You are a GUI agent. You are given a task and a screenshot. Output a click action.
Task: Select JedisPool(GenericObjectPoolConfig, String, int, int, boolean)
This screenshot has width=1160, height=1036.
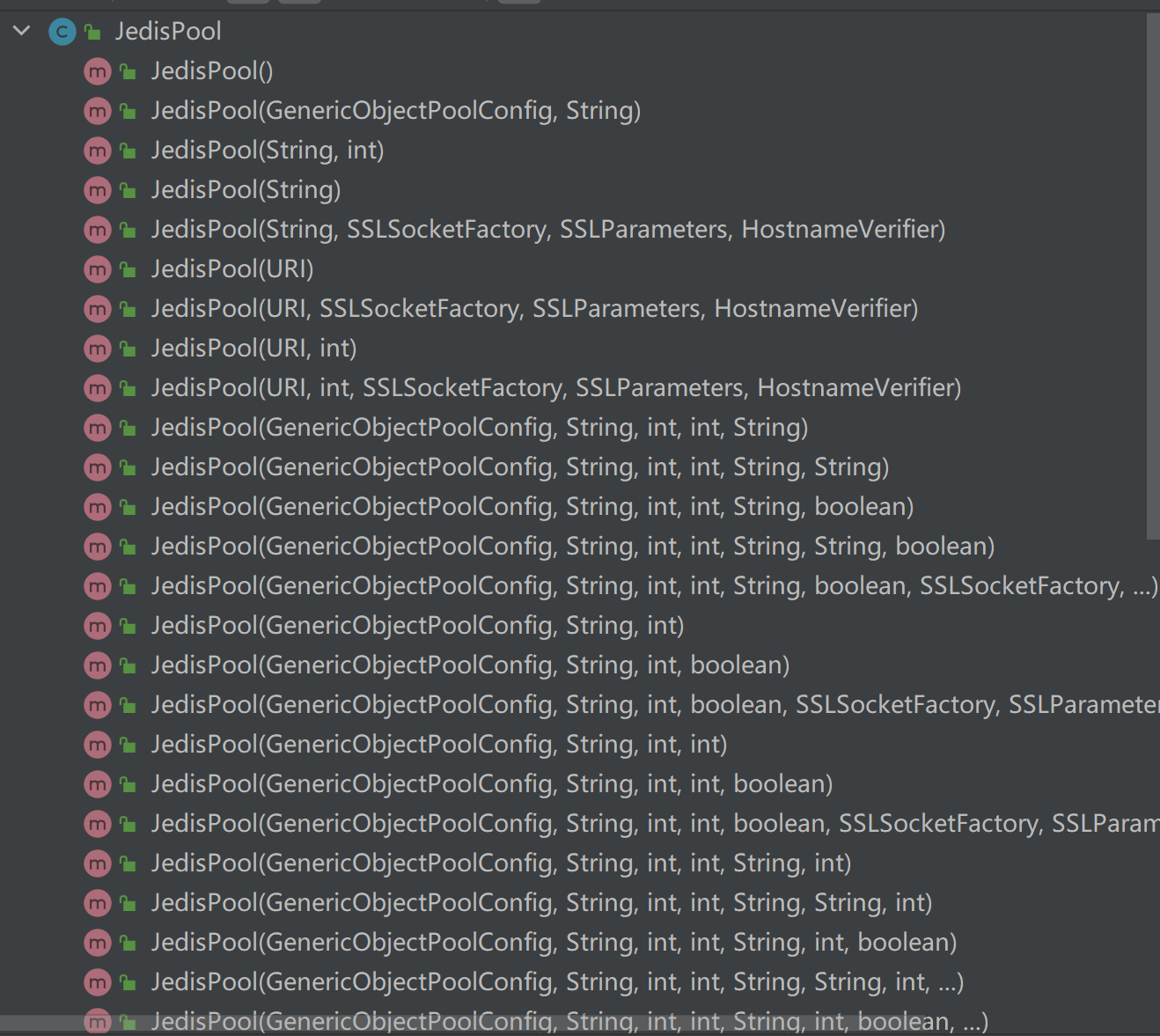pos(492,784)
